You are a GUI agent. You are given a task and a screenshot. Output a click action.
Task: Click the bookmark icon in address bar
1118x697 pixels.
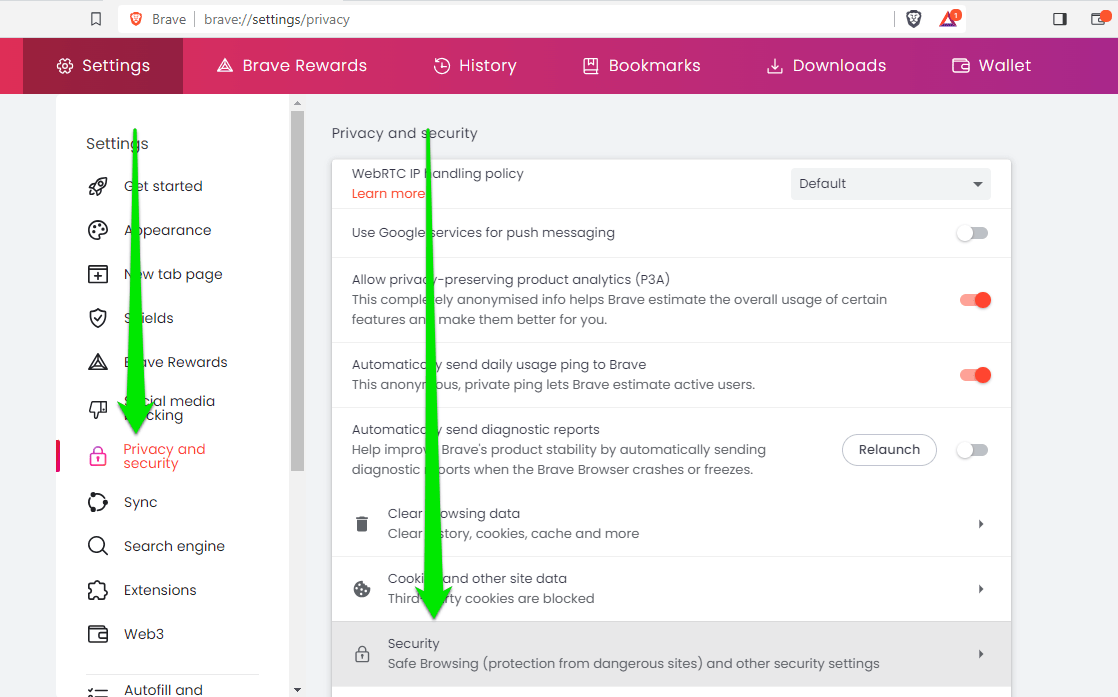96,19
